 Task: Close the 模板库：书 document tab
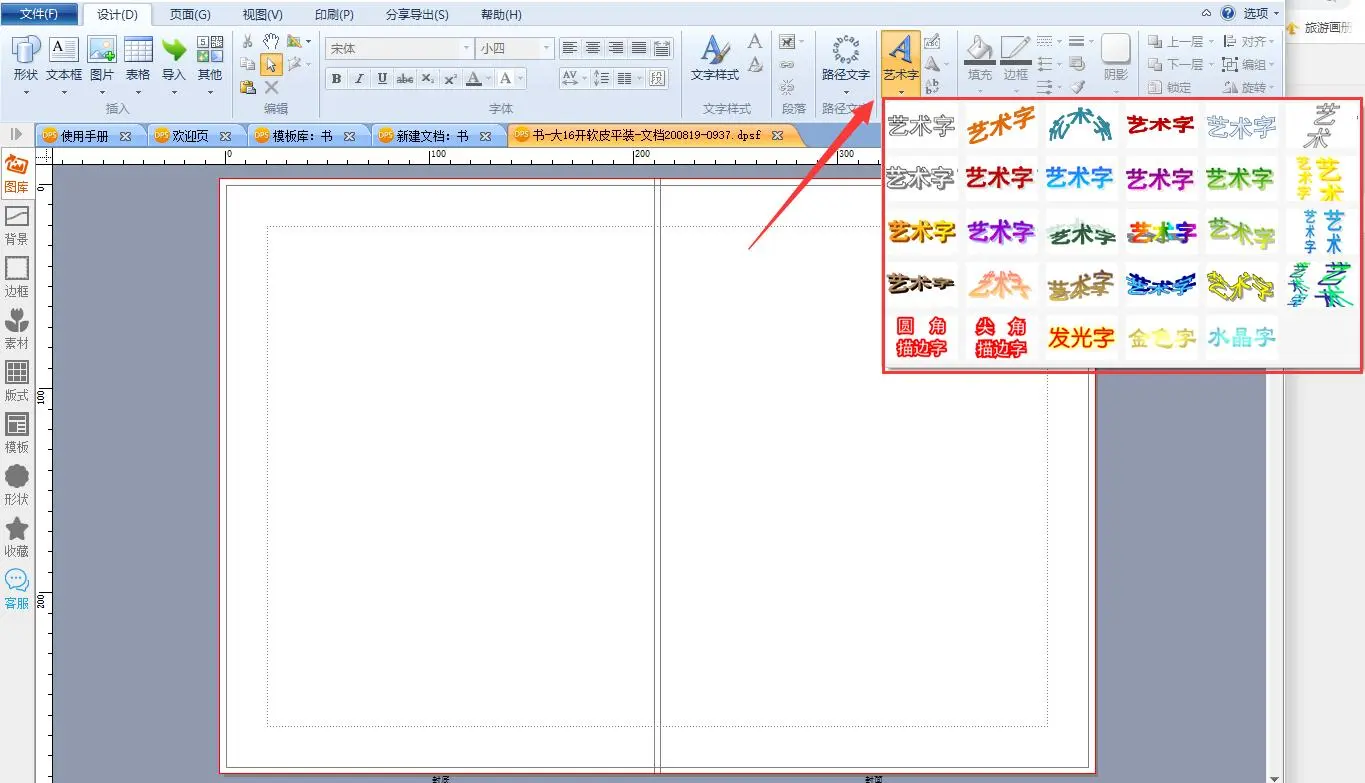(x=350, y=136)
